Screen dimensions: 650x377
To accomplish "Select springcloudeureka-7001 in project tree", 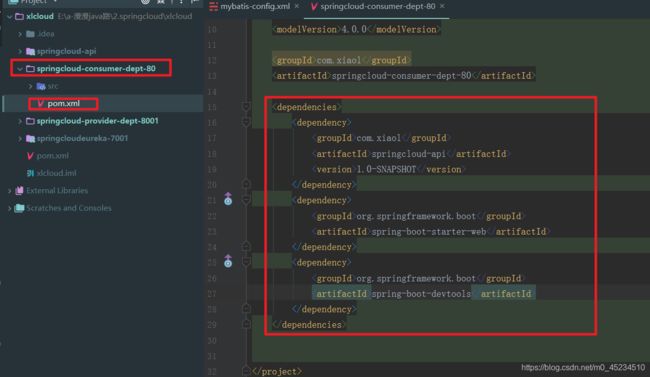I will coord(82,139).
